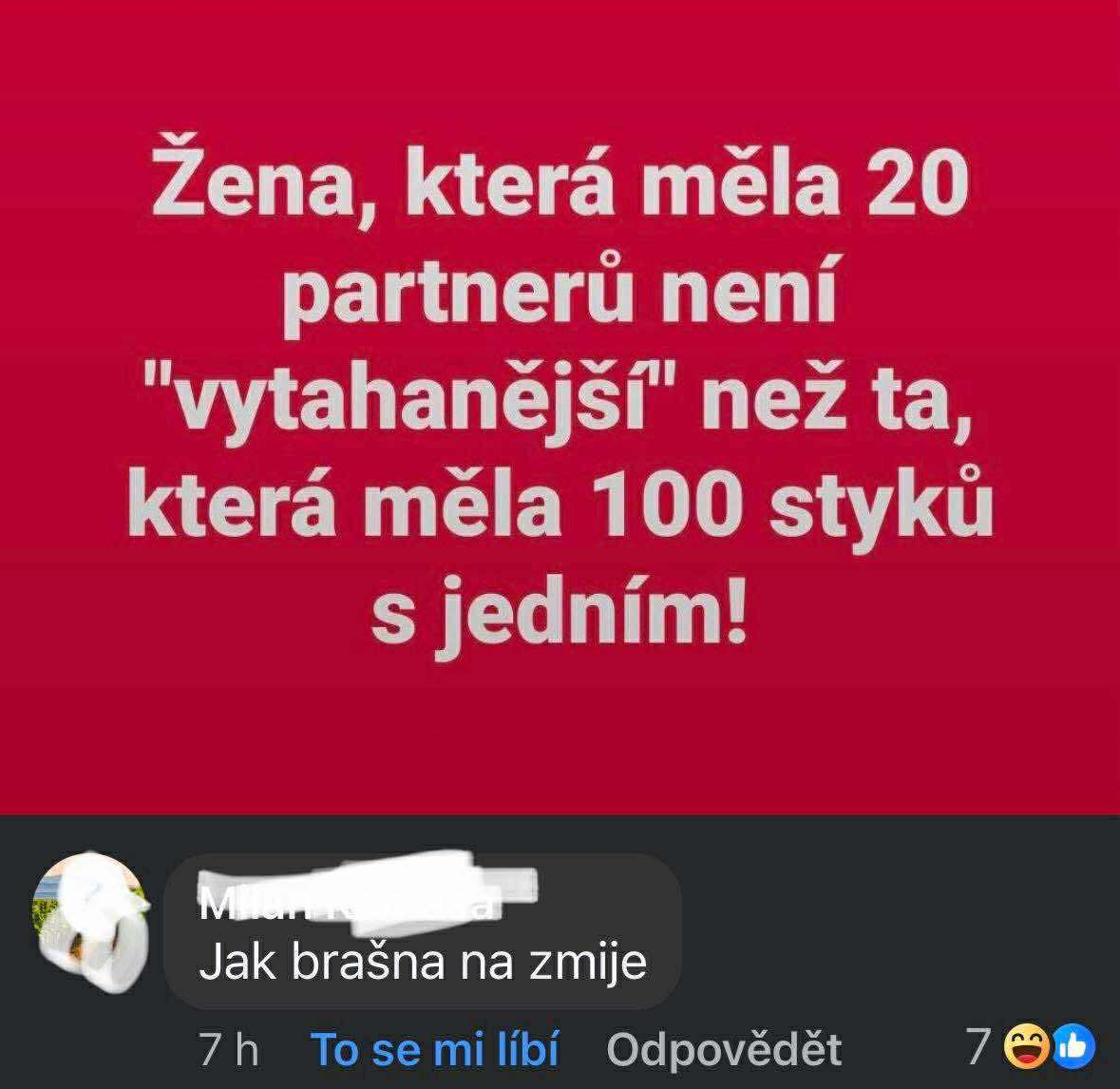Click the word "zmije" in the comment
This screenshot has height=1089, width=1120.
click(x=588, y=964)
